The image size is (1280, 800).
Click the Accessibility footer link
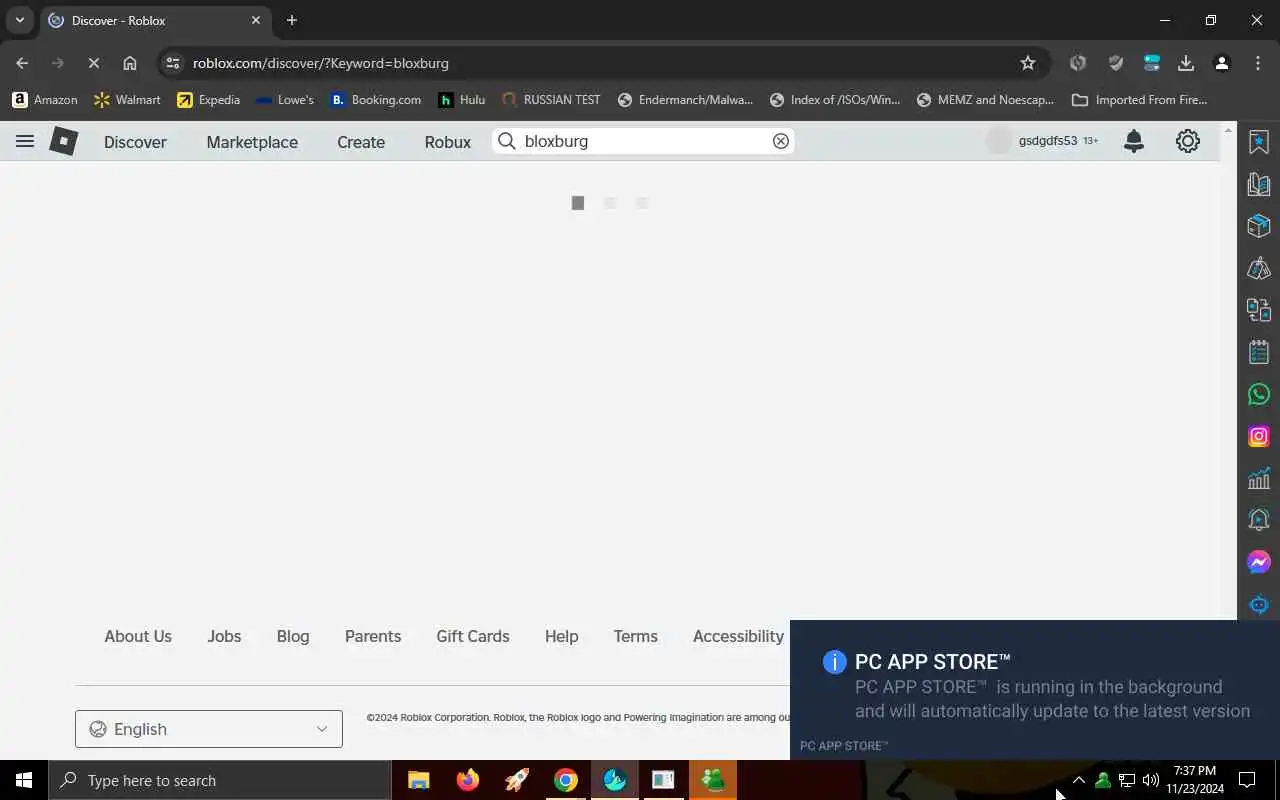click(738, 636)
